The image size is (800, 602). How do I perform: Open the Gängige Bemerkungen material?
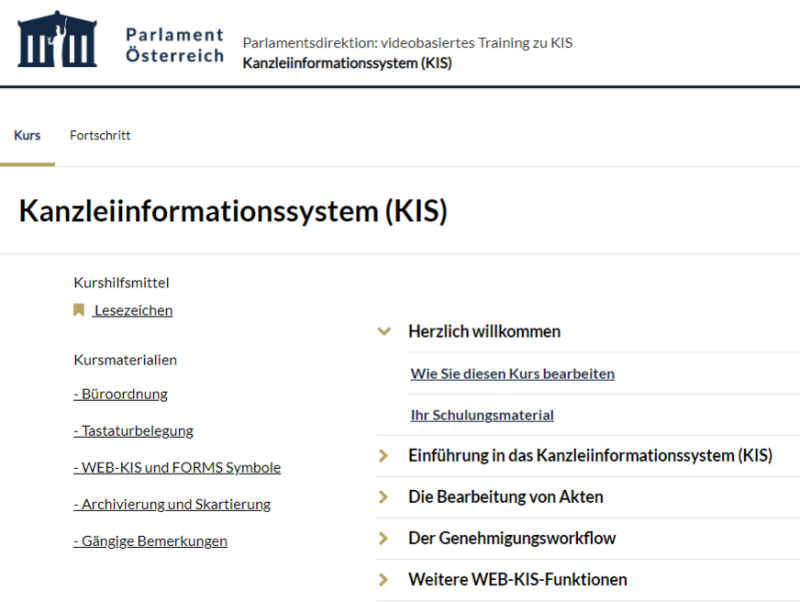[x=150, y=540]
